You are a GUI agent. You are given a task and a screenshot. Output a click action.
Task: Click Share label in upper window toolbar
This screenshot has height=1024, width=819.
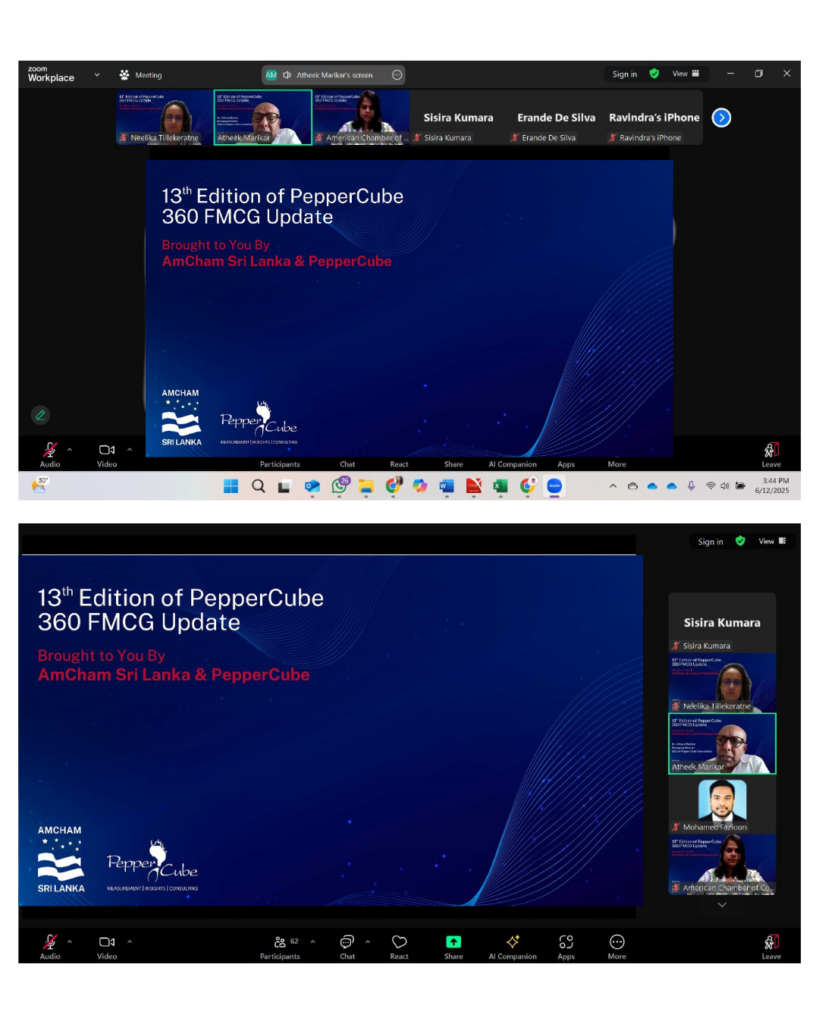point(453,464)
